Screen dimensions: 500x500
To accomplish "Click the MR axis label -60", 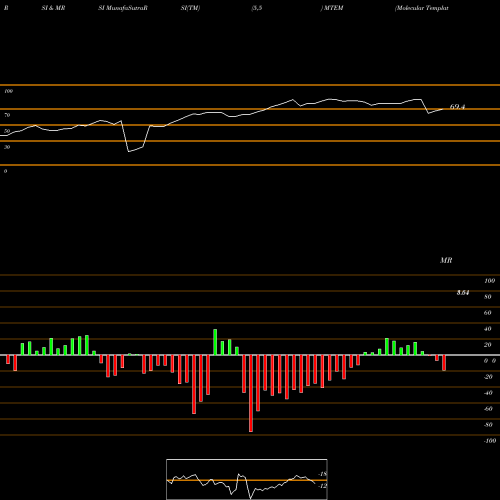I will point(488,409).
